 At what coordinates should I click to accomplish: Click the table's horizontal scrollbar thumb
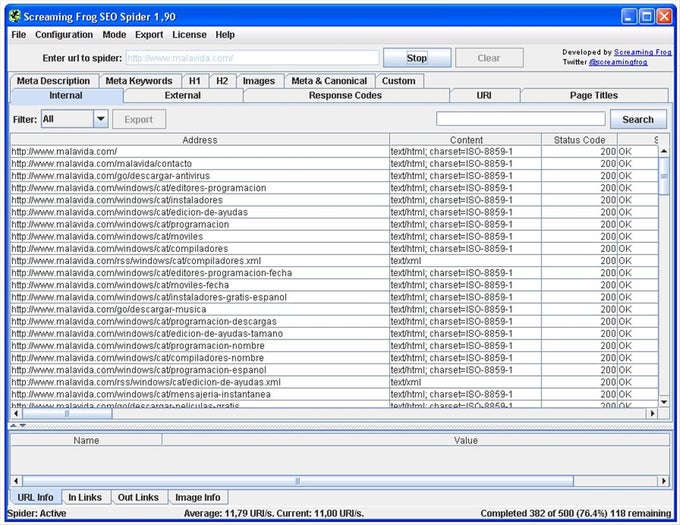(67, 414)
